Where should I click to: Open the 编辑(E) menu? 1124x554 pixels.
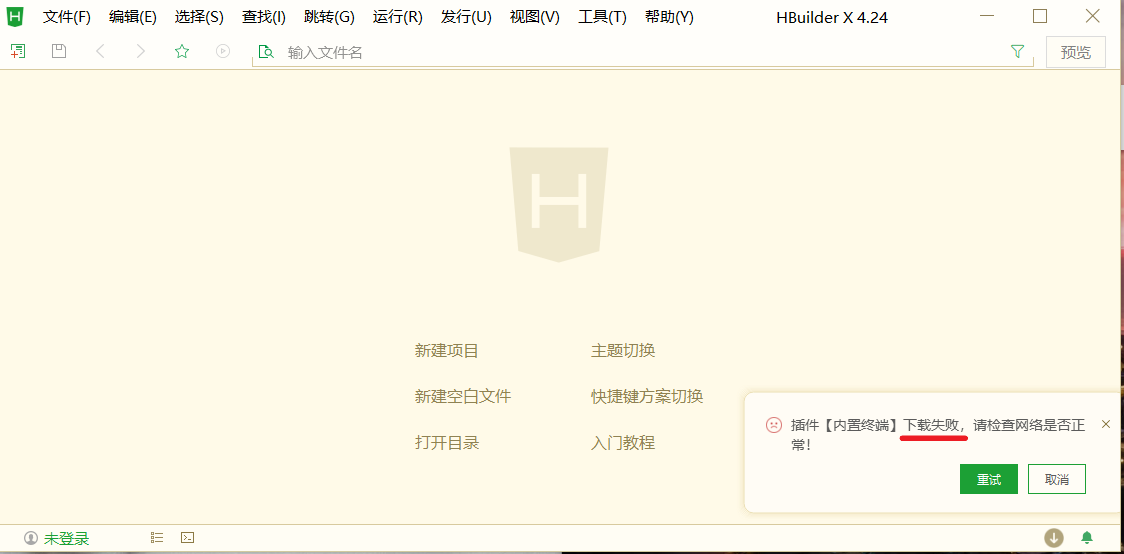[133, 17]
